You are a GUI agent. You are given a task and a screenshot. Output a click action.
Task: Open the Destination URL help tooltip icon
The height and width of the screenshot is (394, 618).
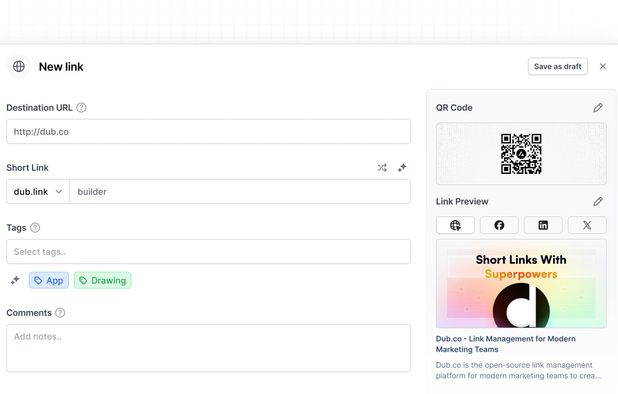click(x=82, y=108)
